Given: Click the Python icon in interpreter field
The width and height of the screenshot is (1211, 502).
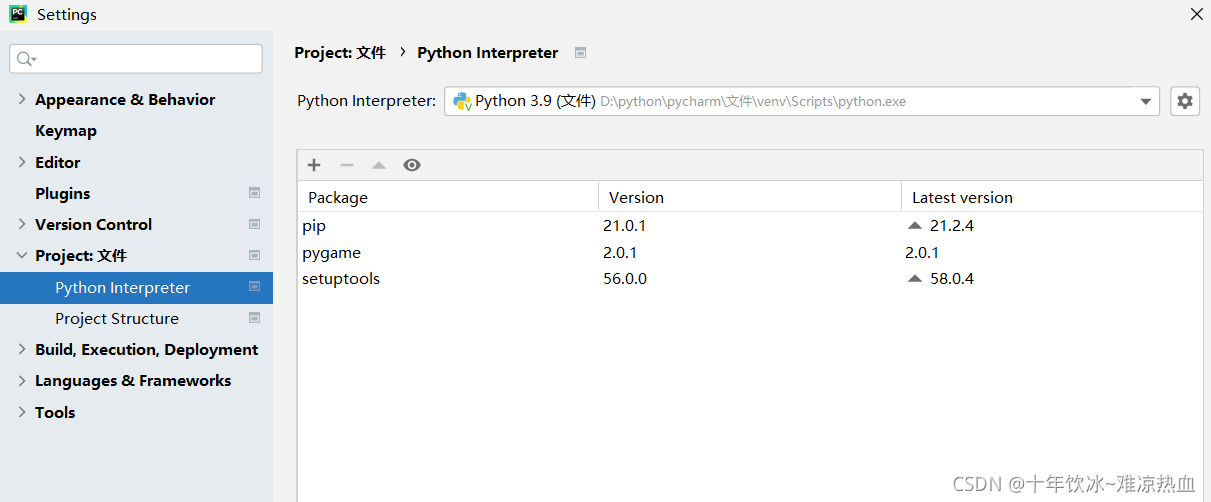Looking at the screenshot, I should click(462, 101).
